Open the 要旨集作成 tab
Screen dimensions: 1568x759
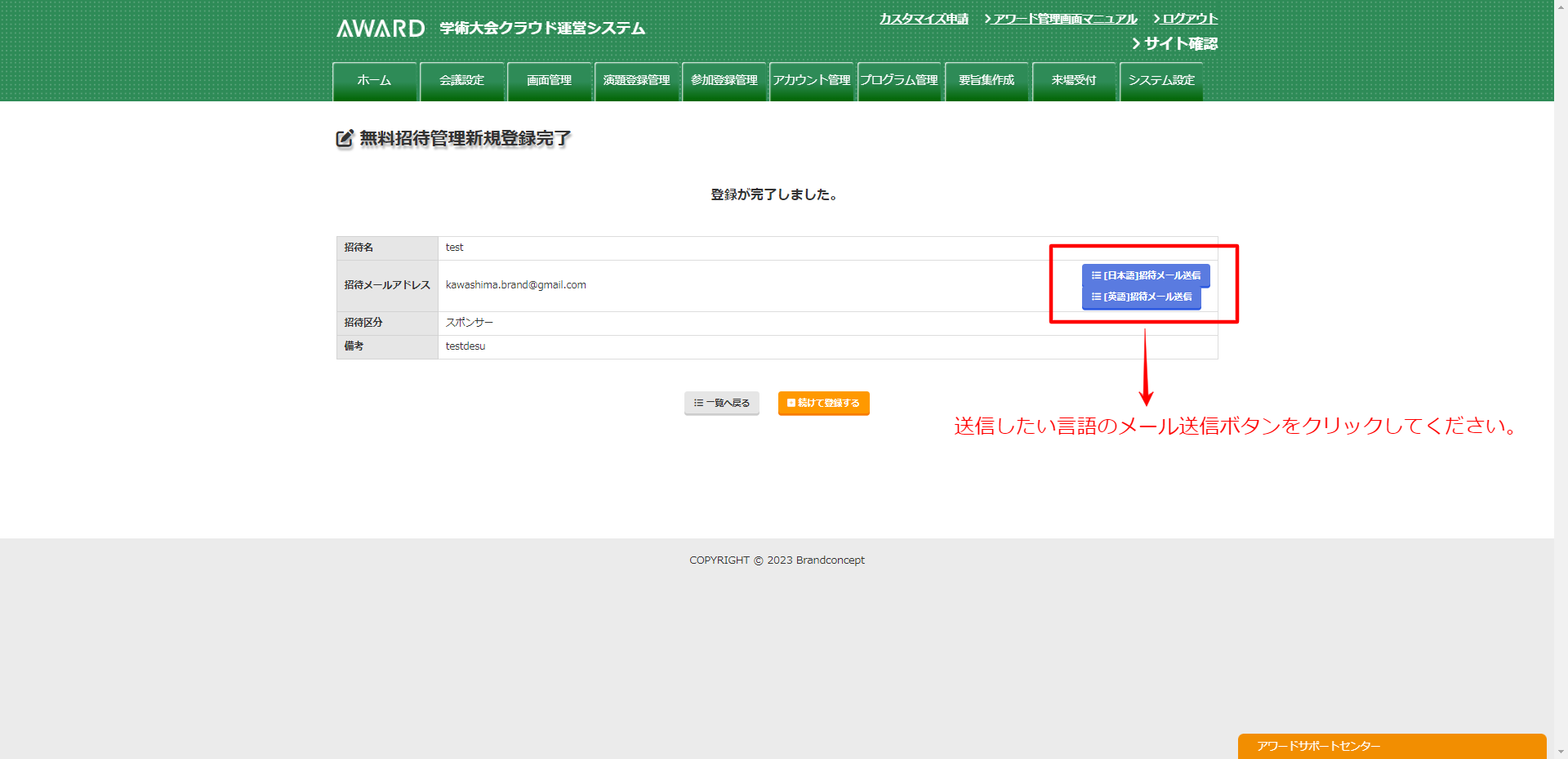[986, 81]
